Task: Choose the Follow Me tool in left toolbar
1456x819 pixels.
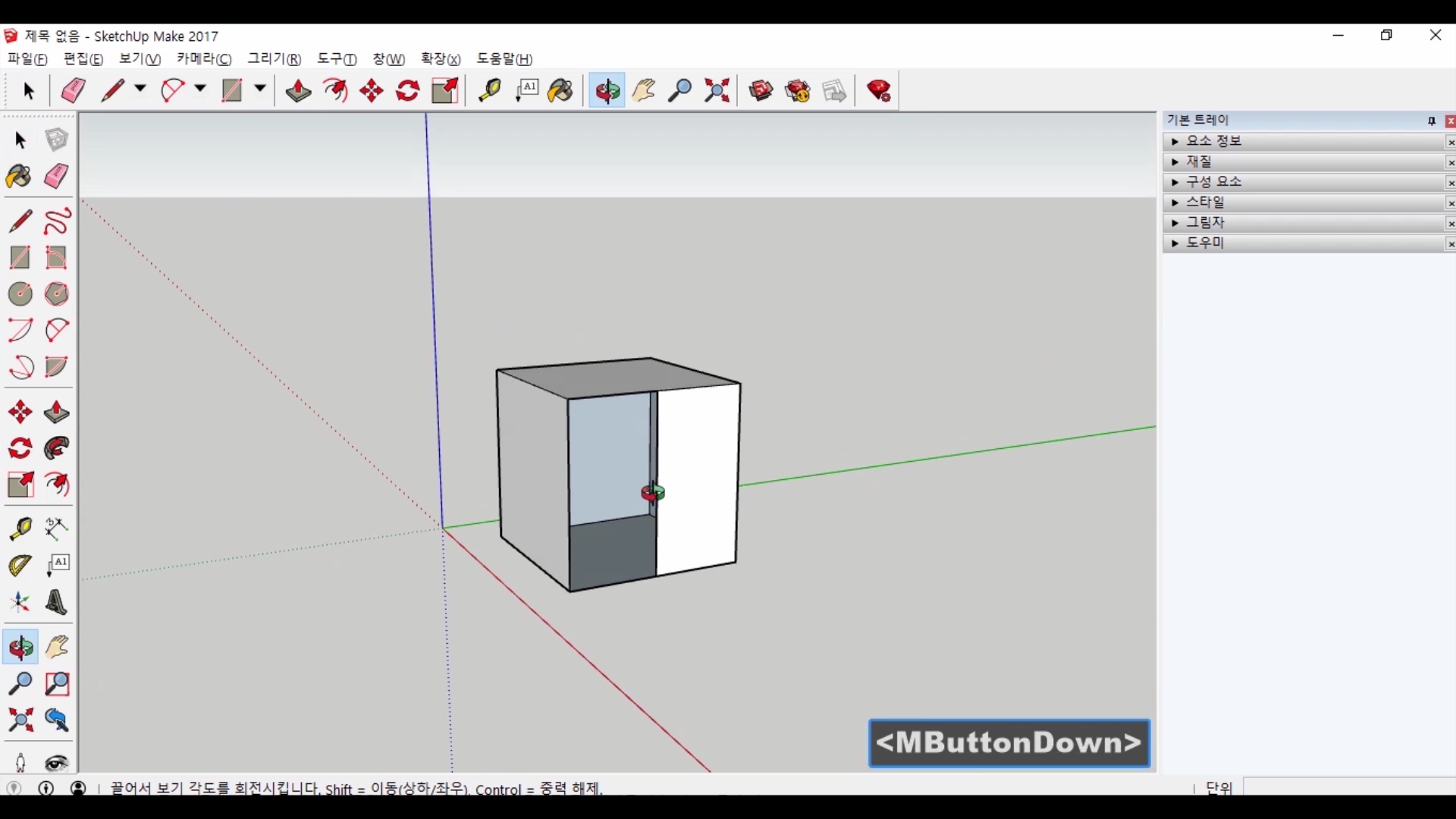Action: pos(57,449)
